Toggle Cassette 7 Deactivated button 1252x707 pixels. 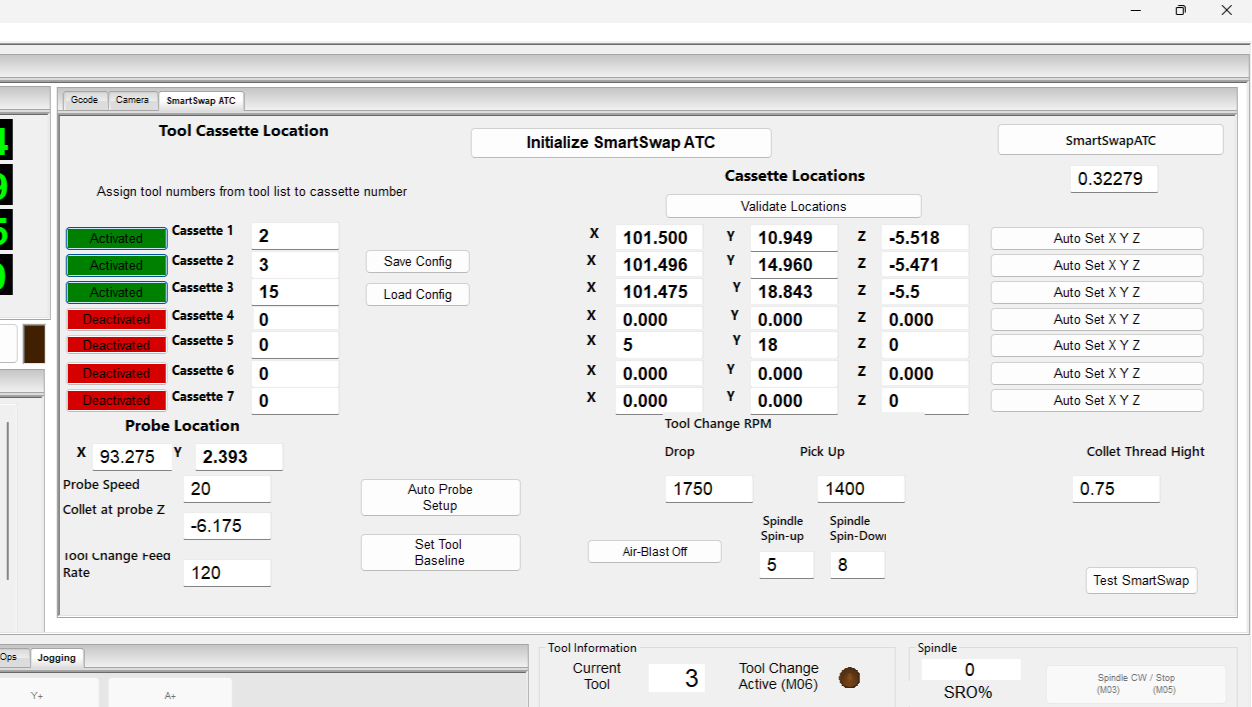[x=116, y=400]
